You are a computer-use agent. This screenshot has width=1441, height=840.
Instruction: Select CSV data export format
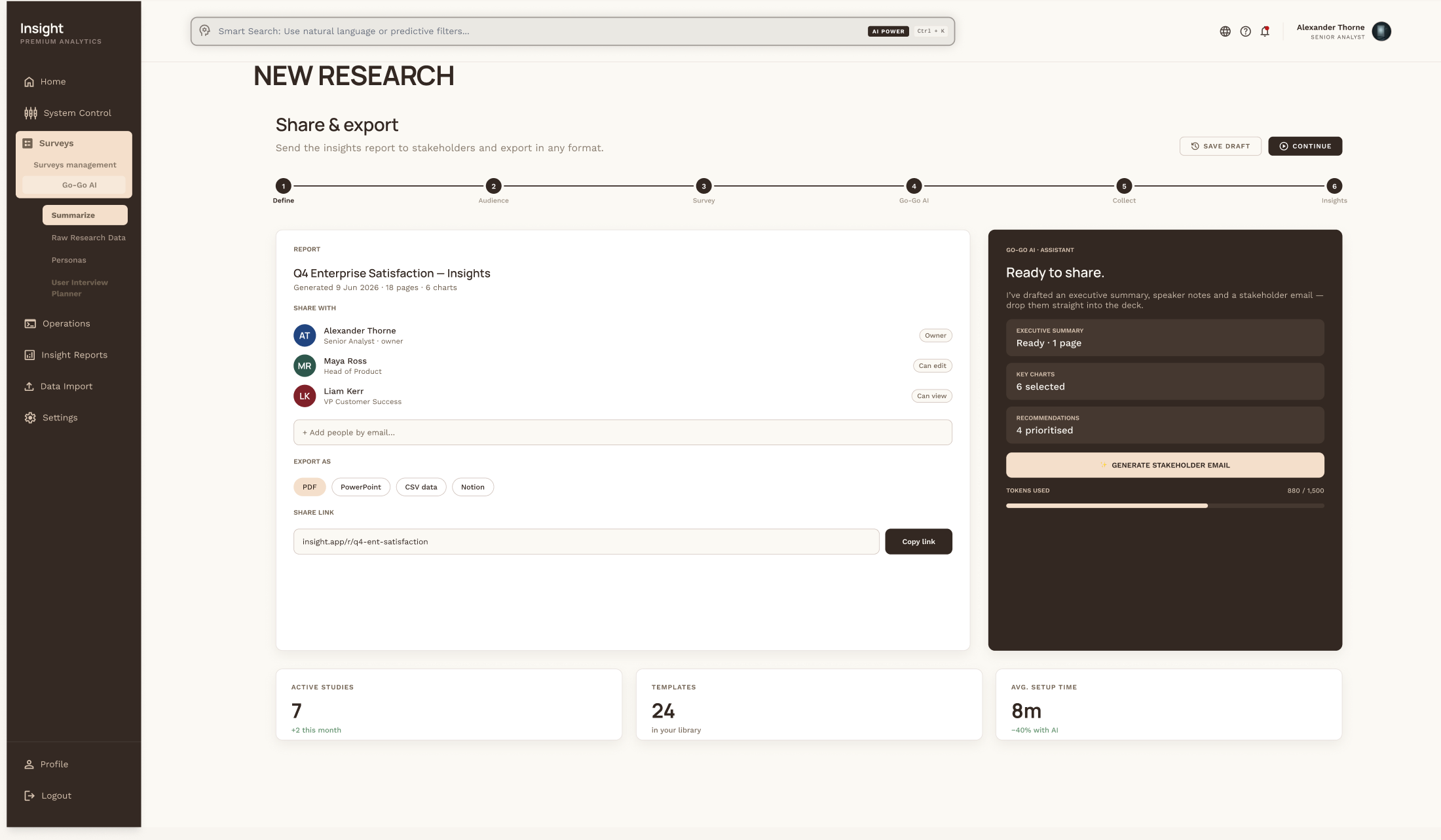click(421, 487)
